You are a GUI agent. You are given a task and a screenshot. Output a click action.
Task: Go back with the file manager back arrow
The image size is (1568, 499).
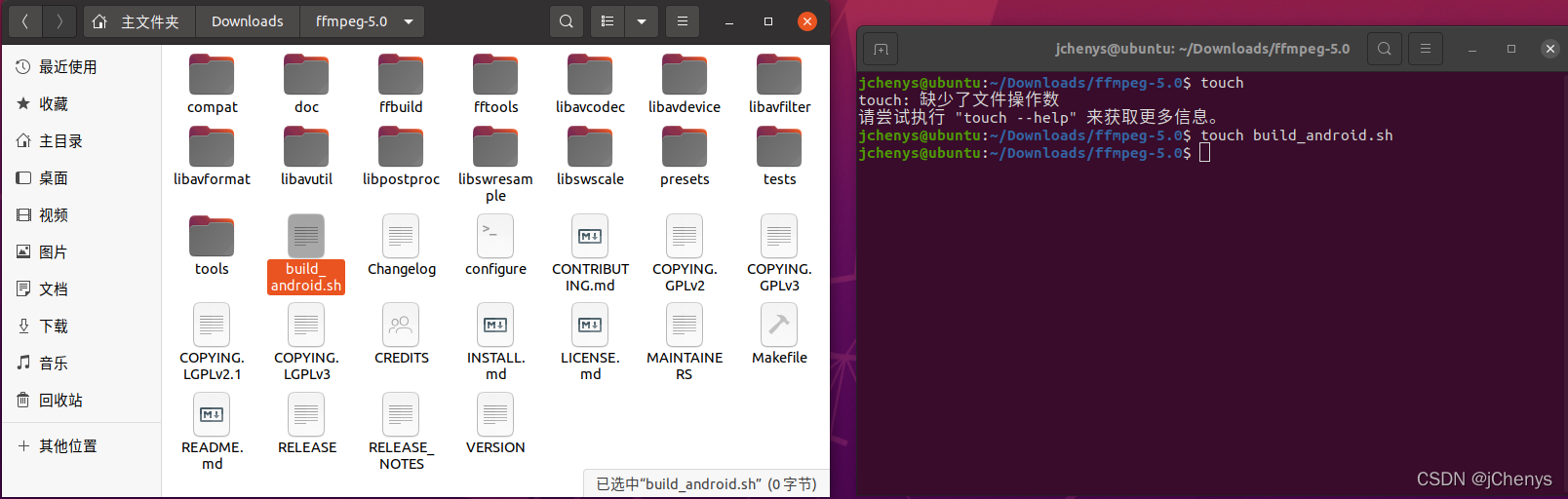[24, 20]
